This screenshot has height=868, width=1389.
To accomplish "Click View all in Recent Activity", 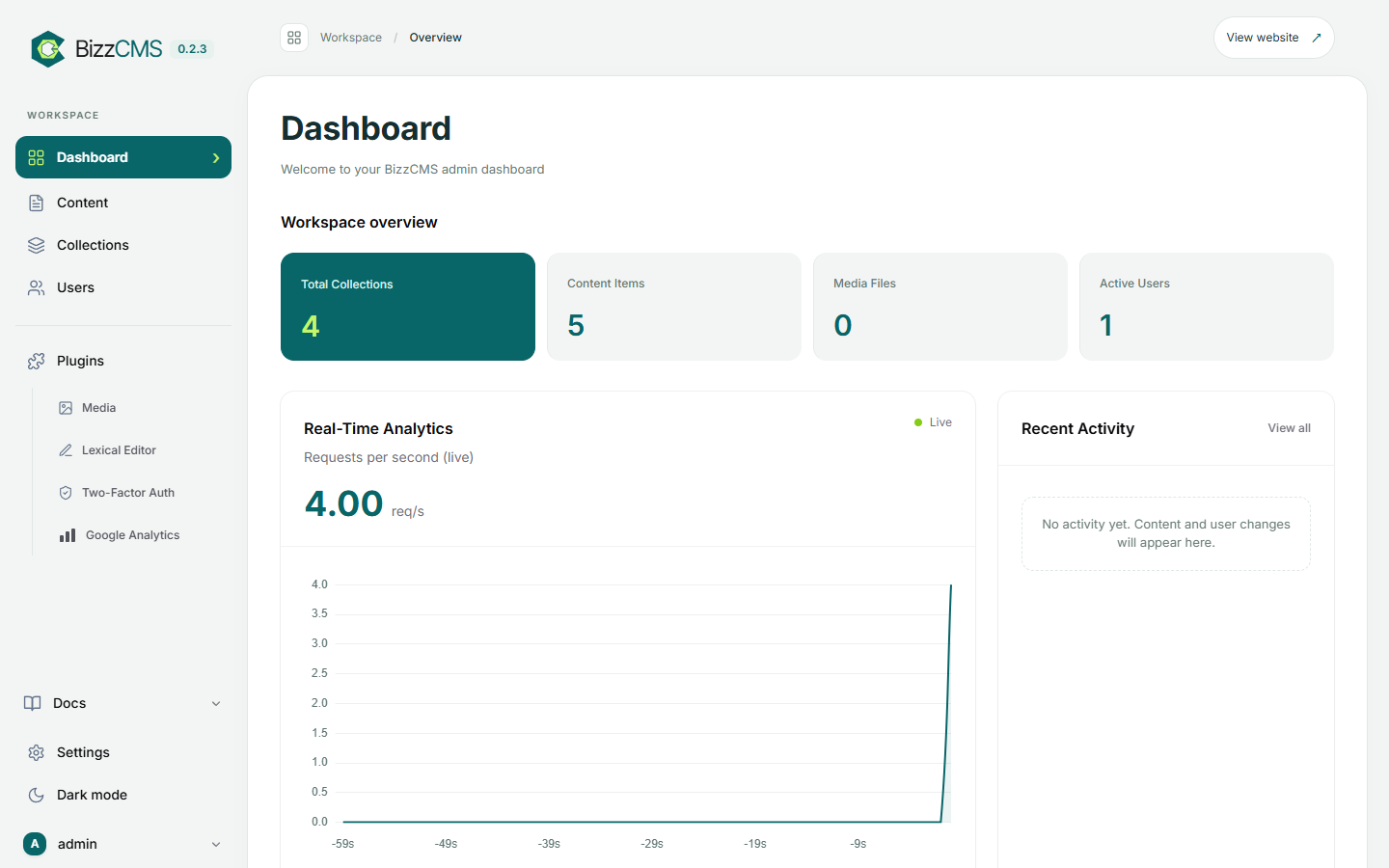I will pyautogui.click(x=1289, y=428).
